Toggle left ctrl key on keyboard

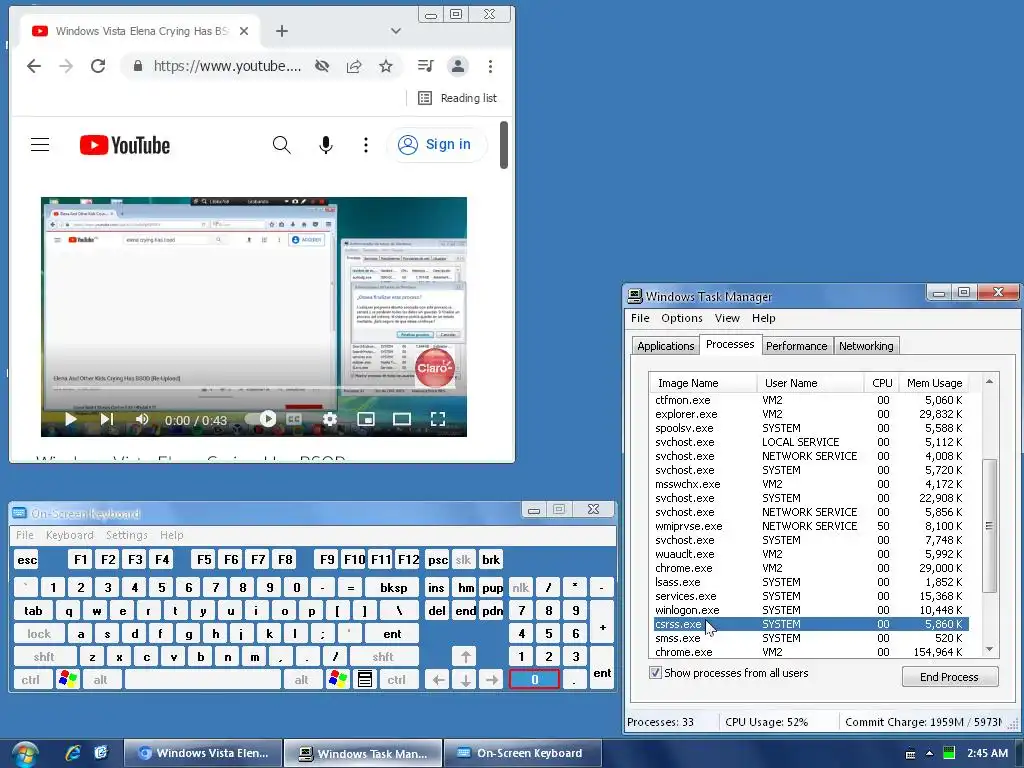coord(31,680)
